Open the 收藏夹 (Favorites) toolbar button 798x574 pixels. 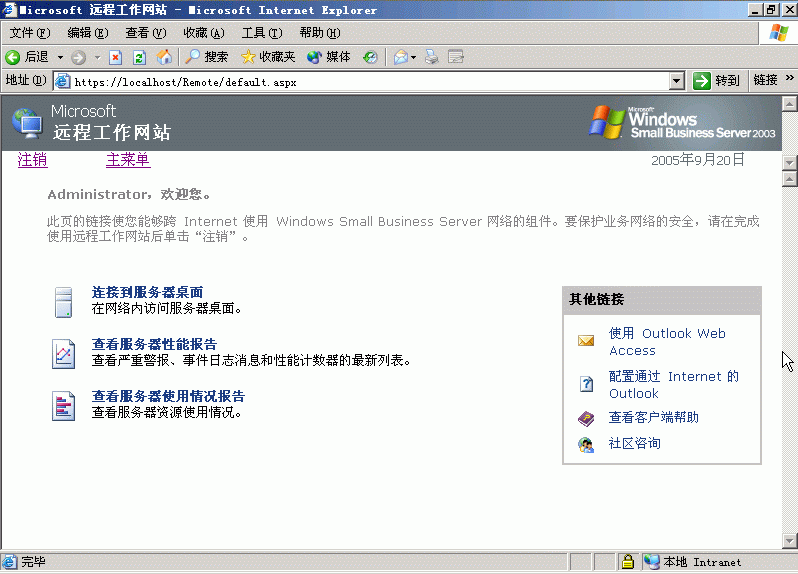(x=268, y=57)
